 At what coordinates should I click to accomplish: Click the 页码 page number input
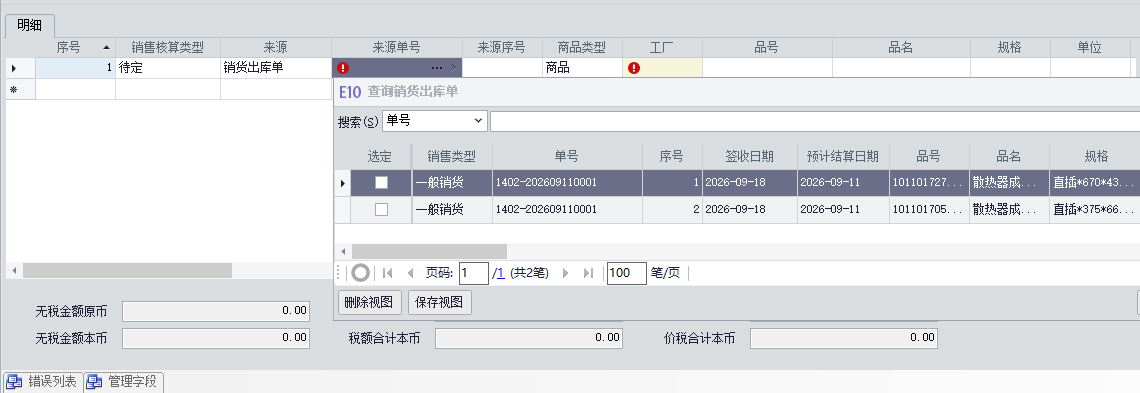click(473, 273)
